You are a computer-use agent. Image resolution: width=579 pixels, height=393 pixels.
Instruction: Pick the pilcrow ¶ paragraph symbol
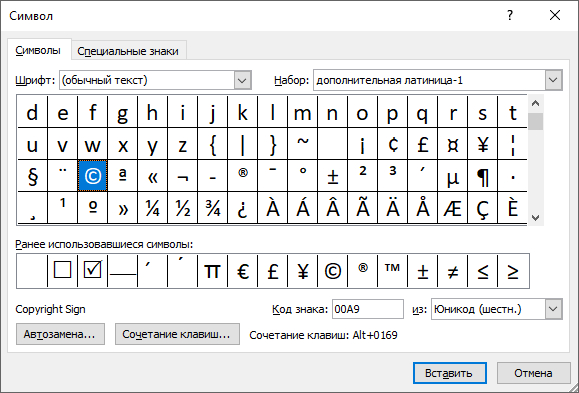(x=483, y=176)
